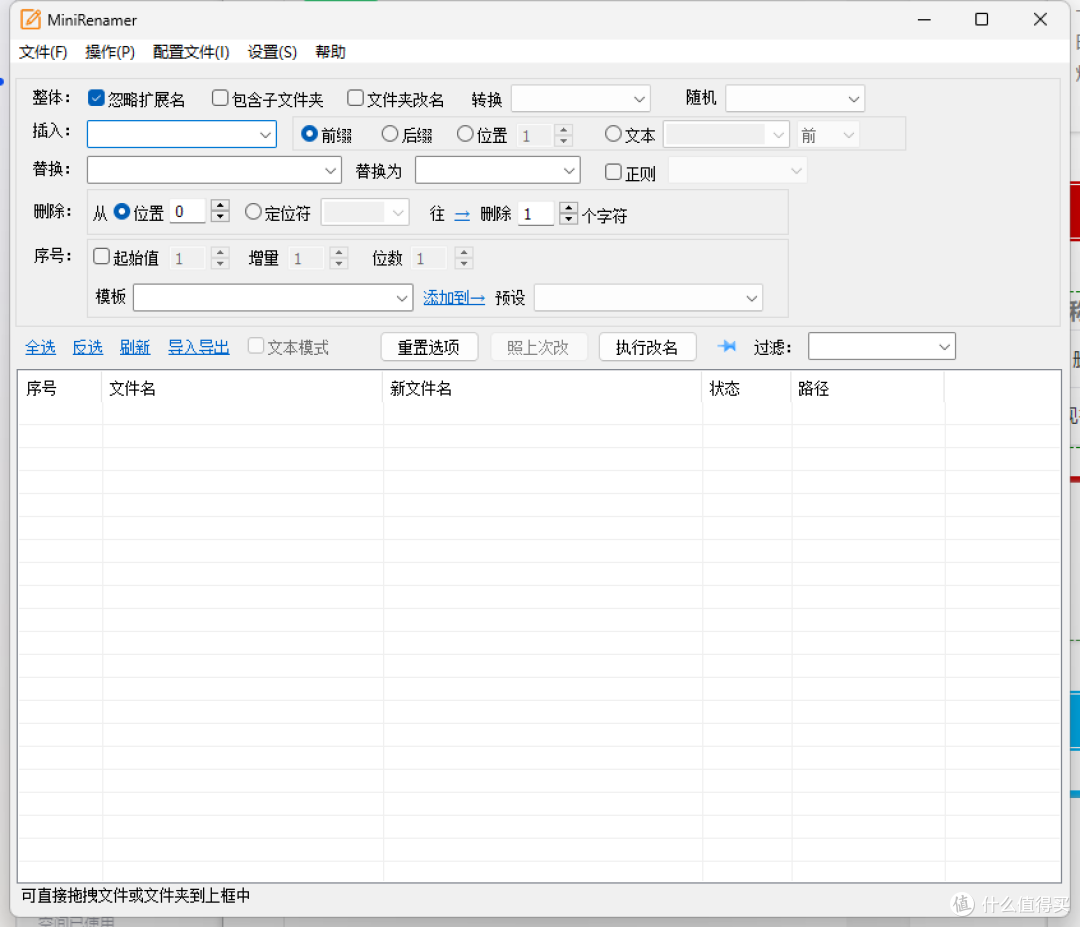Image resolution: width=1080 pixels, height=927 pixels.
Task: Click the 新文件名 column header
Action: pyautogui.click(x=543, y=388)
